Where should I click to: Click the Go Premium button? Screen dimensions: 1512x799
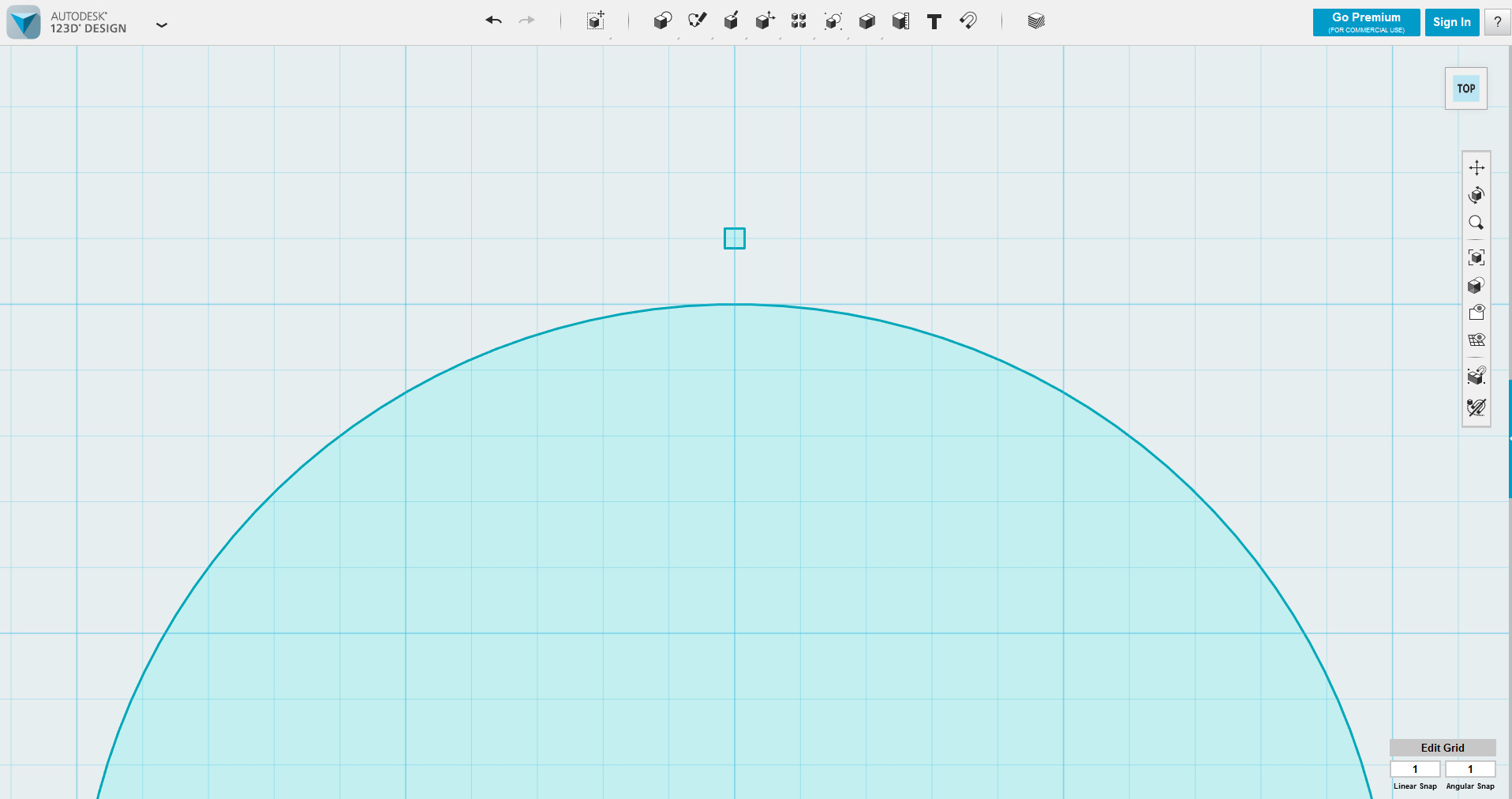pos(1366,22)
